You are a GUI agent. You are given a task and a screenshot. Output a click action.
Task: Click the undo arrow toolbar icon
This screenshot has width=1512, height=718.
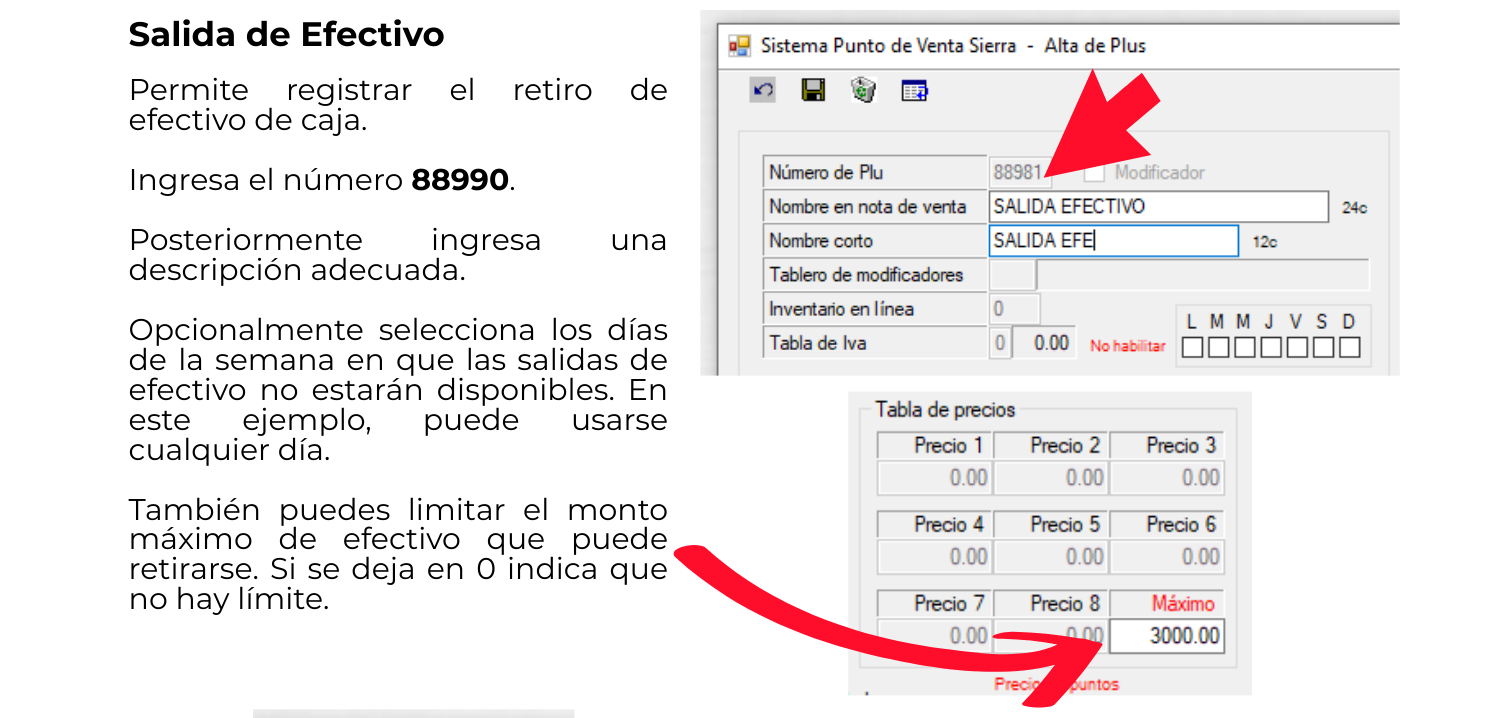click(764, 91)
